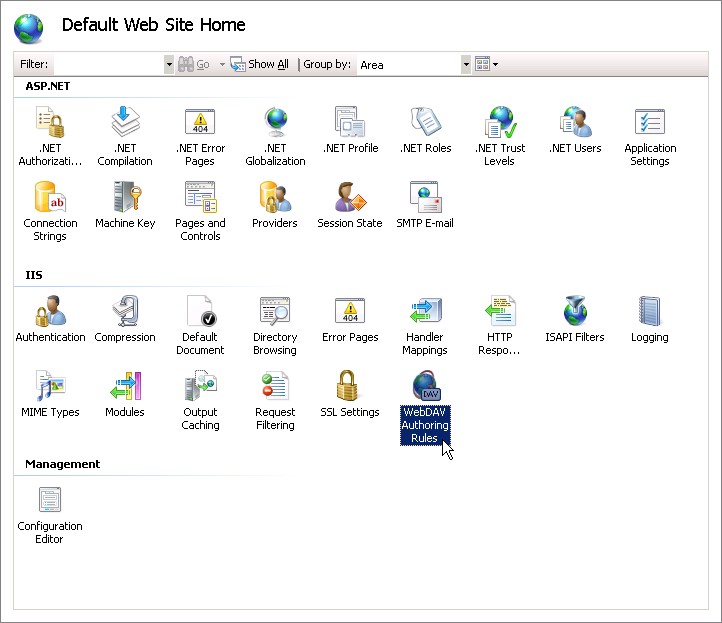Open .NET Error Pages feature
This screenshot has height=623, width=722.
(x=200, y=136)
